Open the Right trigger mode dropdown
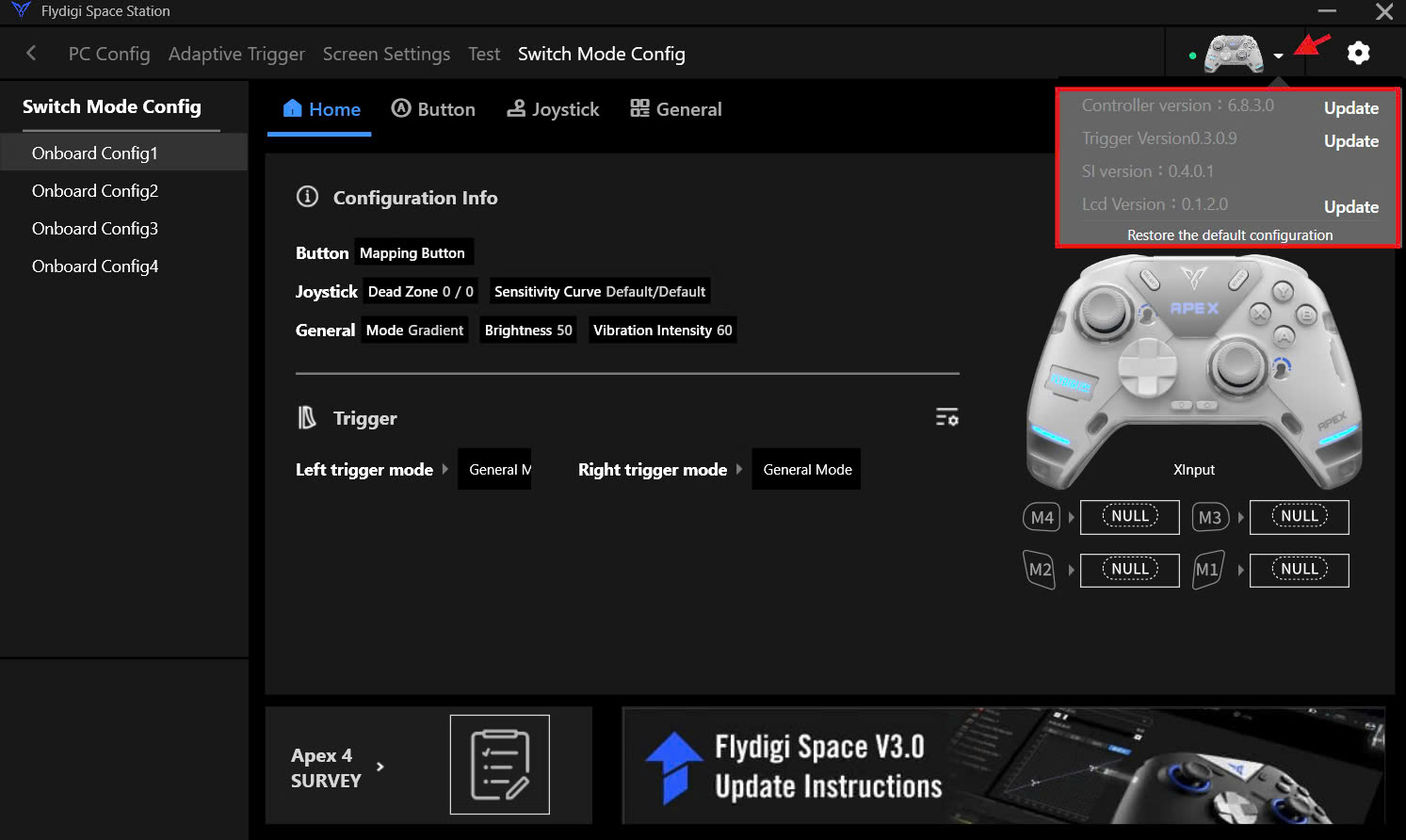 click(x=807, y=469)
